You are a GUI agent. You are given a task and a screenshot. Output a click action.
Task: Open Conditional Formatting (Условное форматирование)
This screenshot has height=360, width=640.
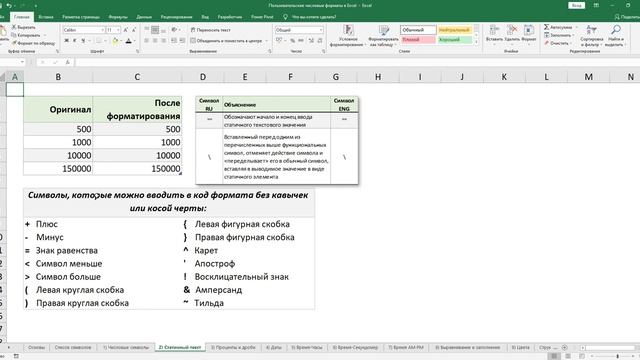coord(348,36)
